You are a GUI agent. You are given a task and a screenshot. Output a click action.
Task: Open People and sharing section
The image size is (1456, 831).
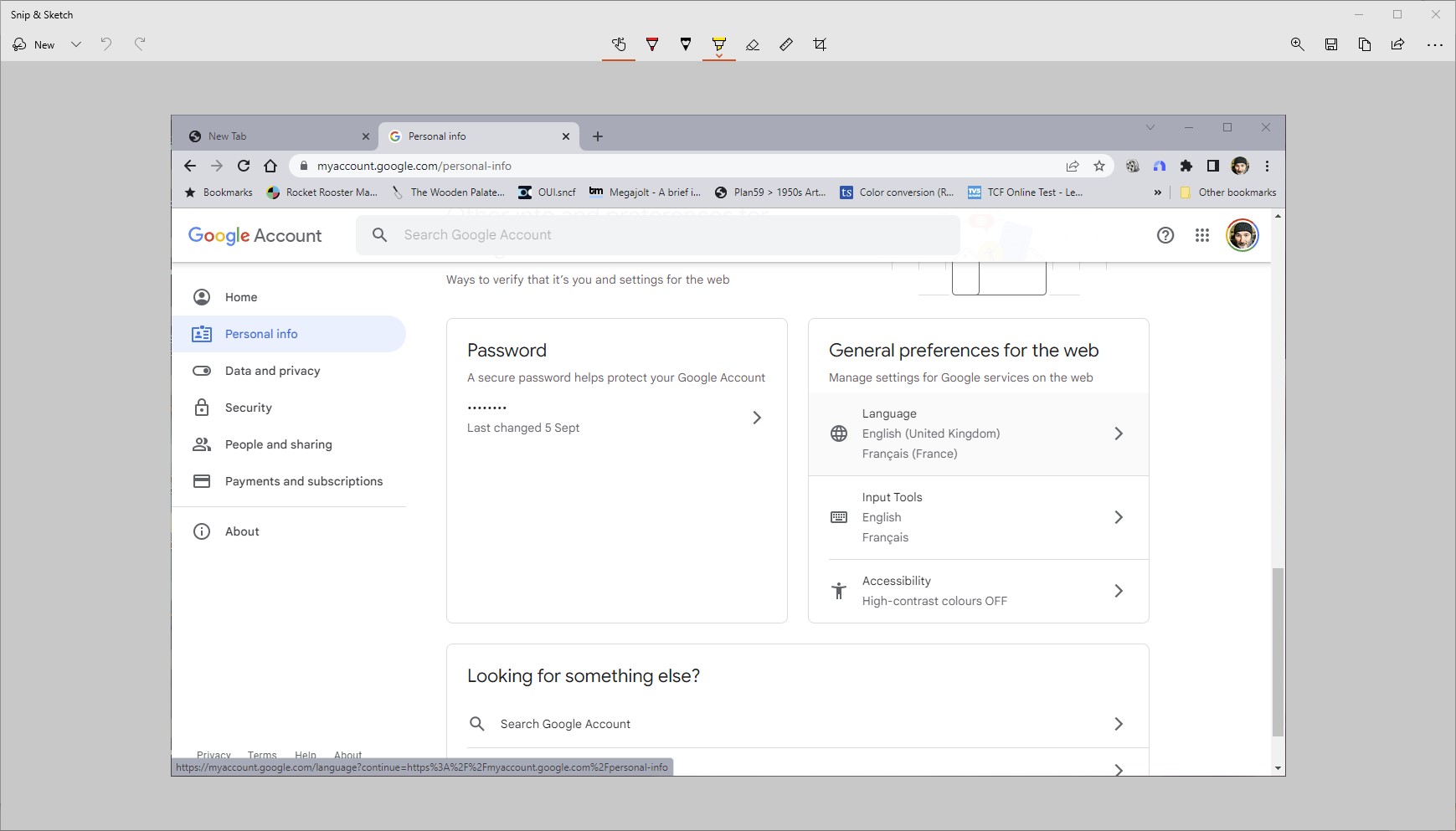pos(289,444)
